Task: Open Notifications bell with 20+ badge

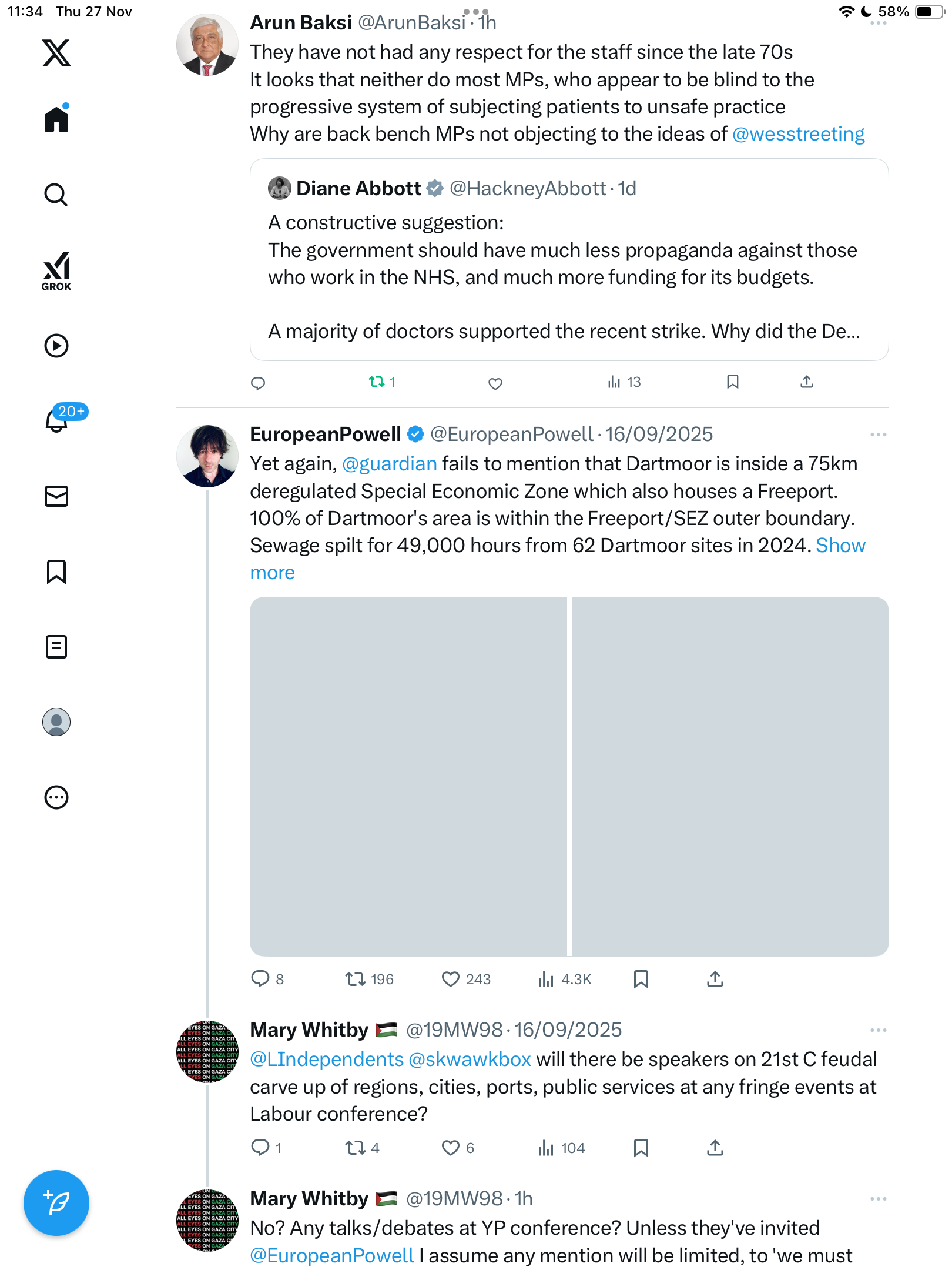Action: tap(57, 420)
